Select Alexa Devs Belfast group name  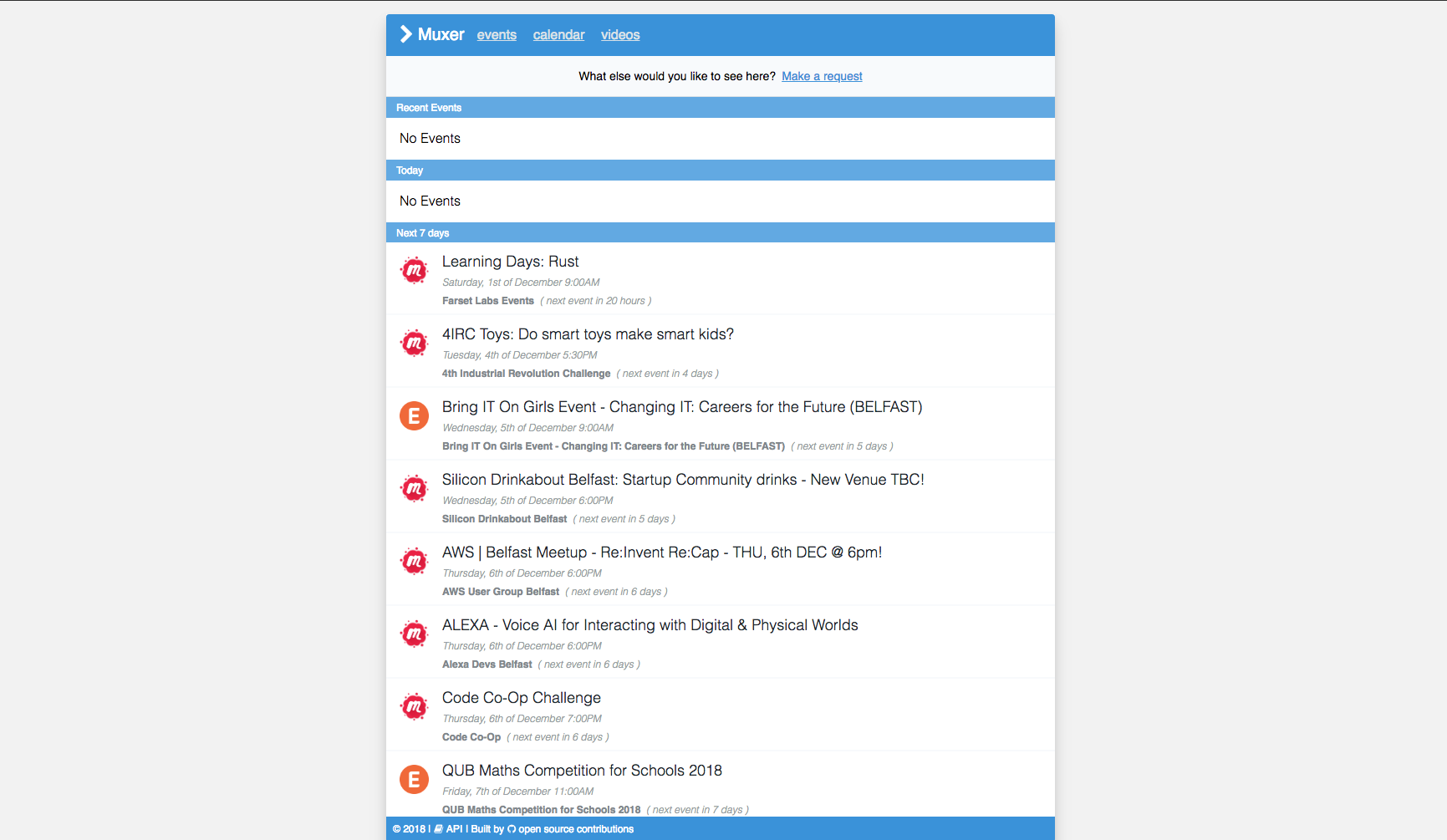(487, 664)
